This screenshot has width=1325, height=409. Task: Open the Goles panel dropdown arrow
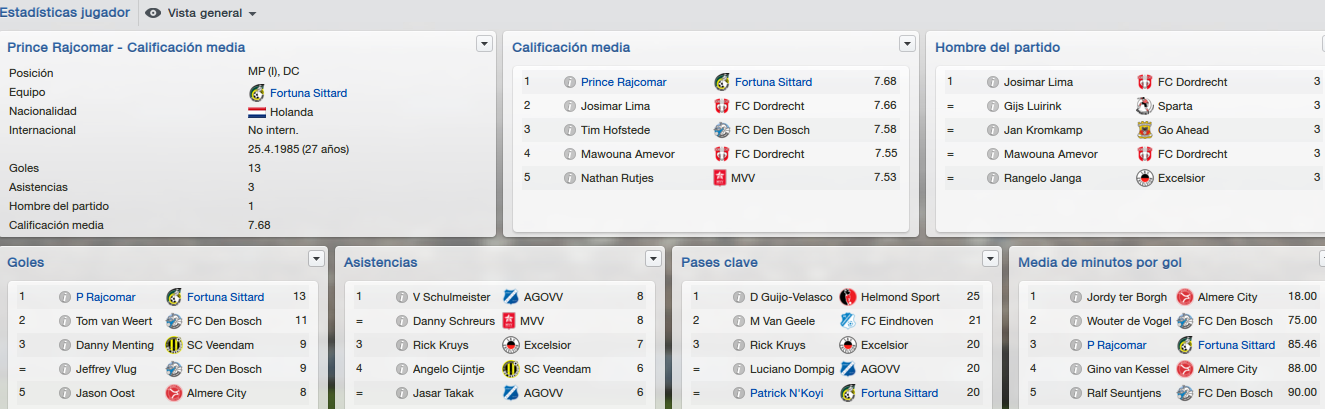tap(316, 258)
